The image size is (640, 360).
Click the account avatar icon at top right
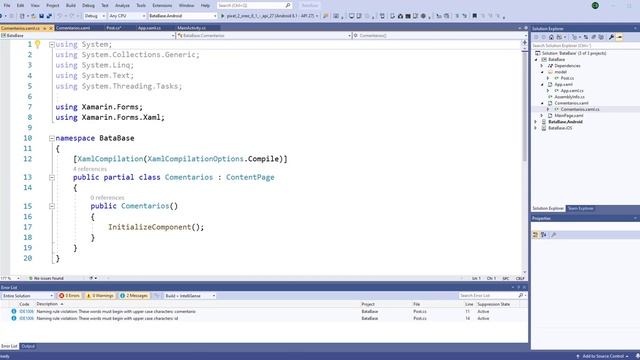tap(595, 5)
